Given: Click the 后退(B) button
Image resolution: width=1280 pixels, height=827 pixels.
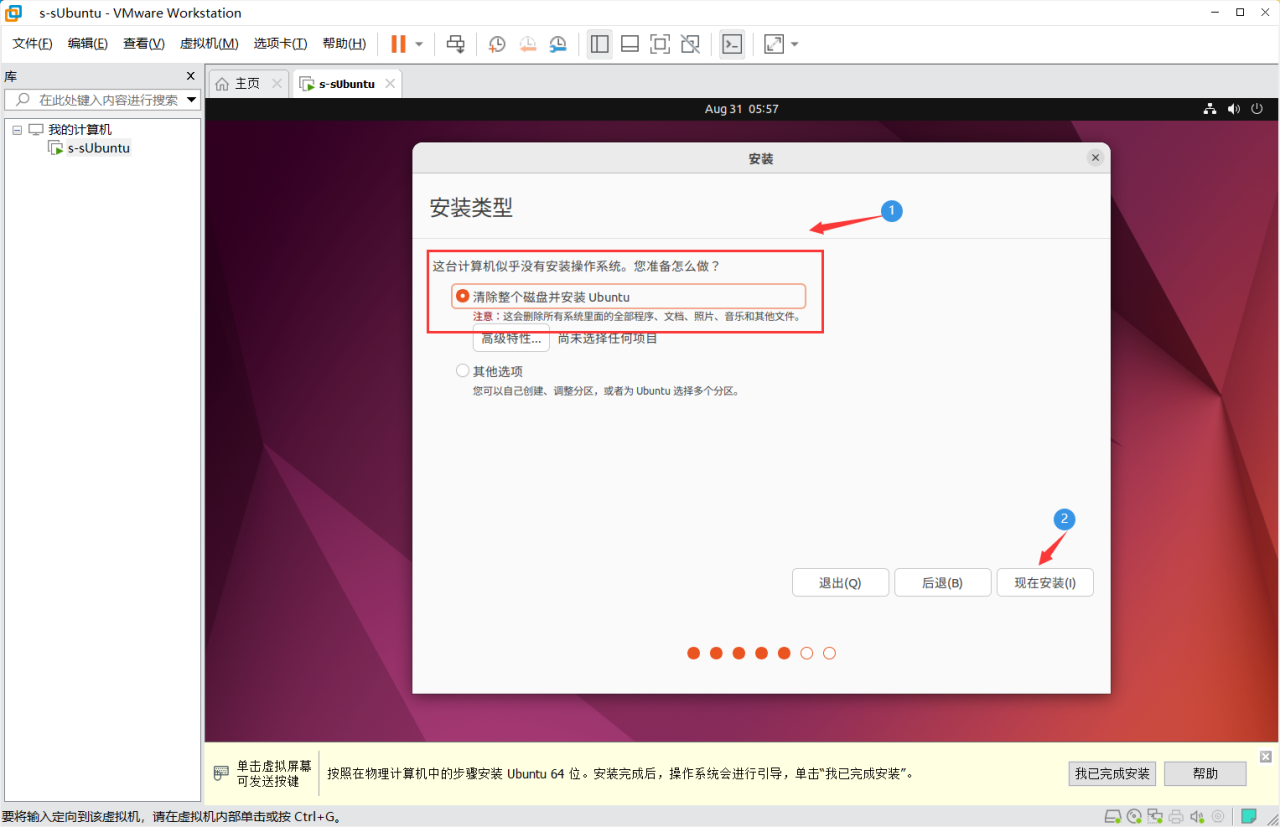Looking at the screenshot, I should pyautogui.click(x=942, y=583).
